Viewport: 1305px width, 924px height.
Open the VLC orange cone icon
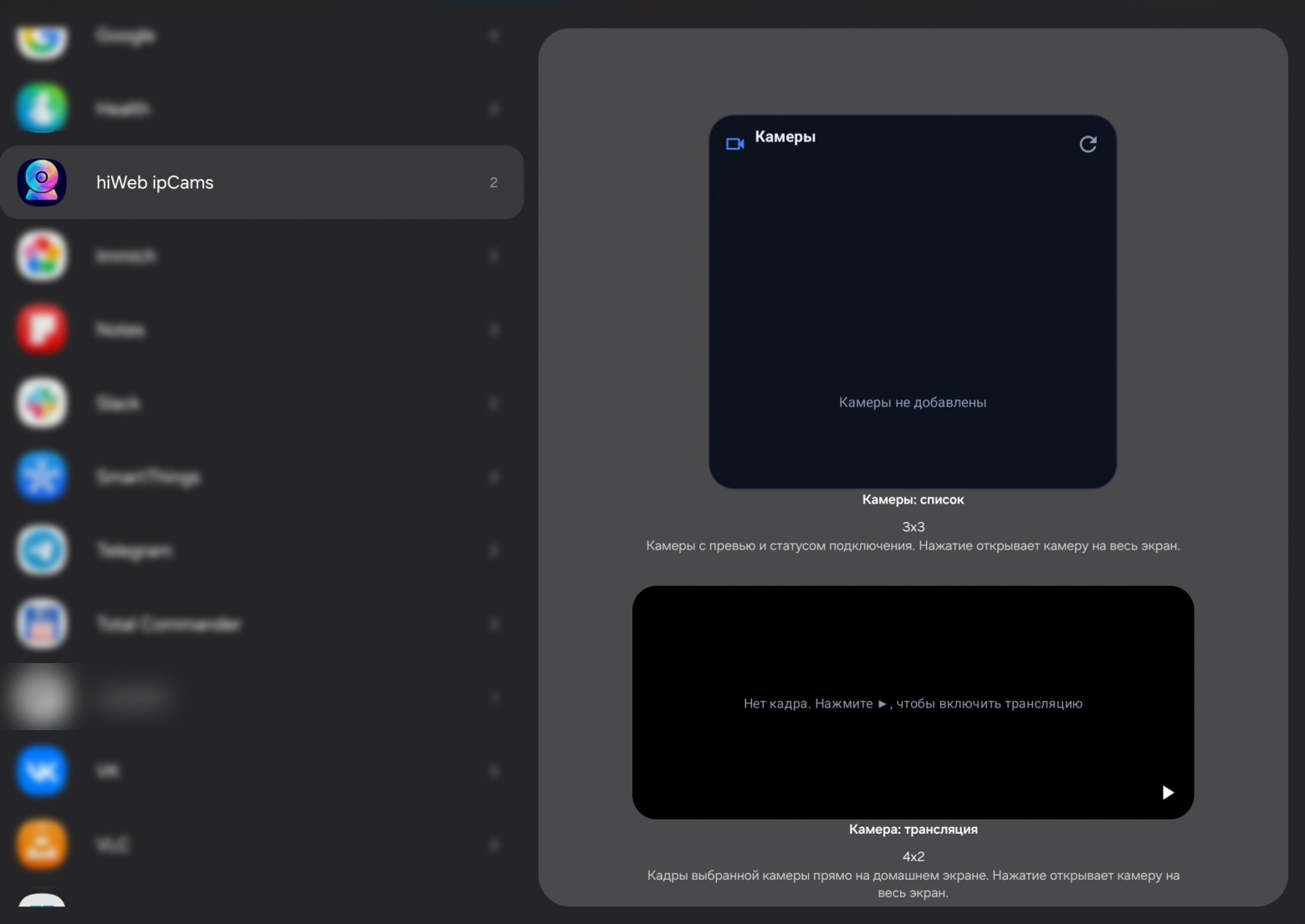42,845
